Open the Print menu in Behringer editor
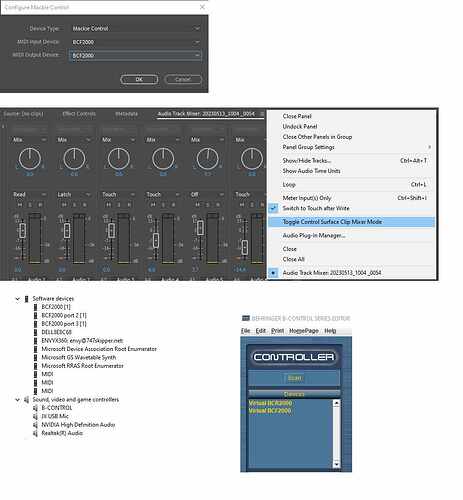Viewport: 463px width, 500px height. pos(277,331)
